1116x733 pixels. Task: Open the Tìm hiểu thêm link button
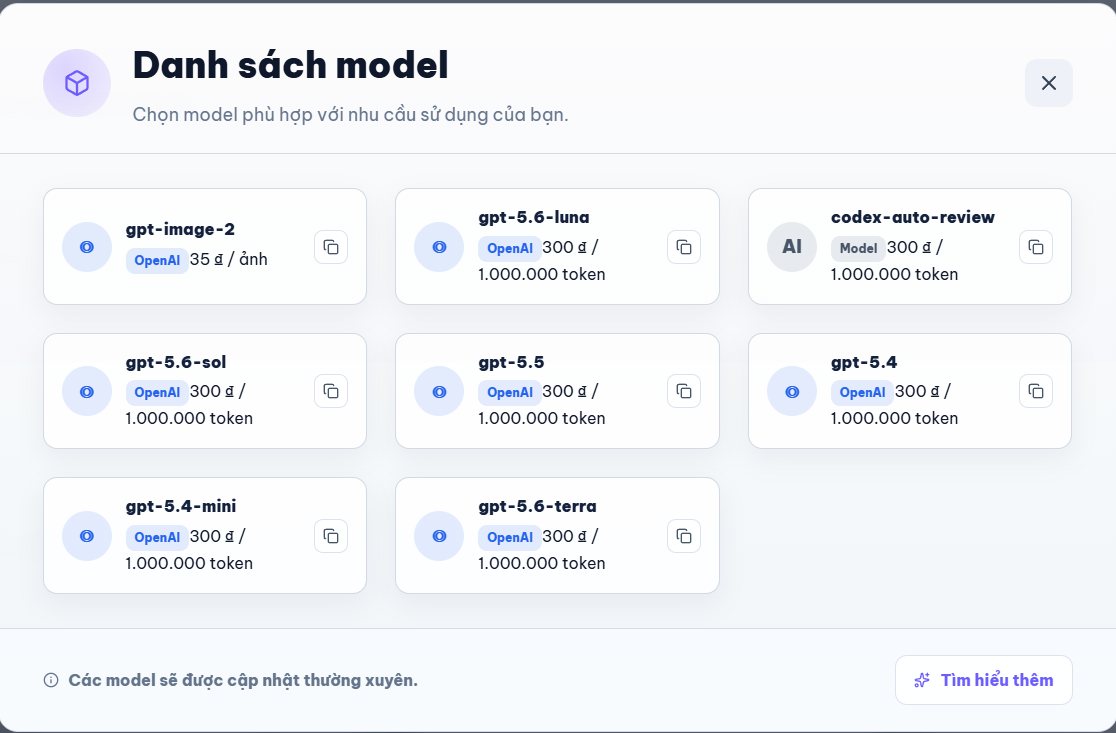point(984,680)
